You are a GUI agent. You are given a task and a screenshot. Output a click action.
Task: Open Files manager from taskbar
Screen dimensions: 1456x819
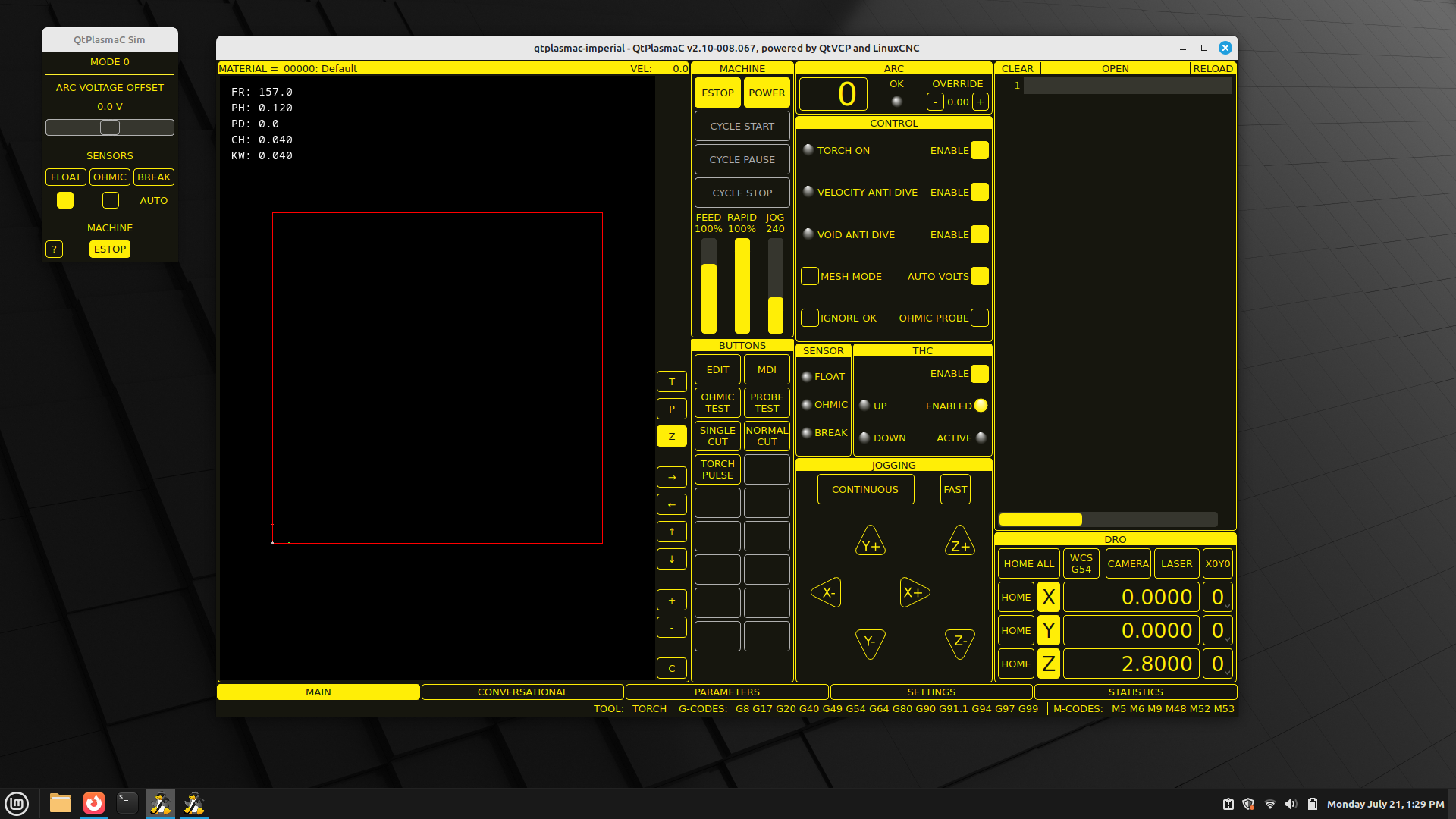click(x=61, y=803)
